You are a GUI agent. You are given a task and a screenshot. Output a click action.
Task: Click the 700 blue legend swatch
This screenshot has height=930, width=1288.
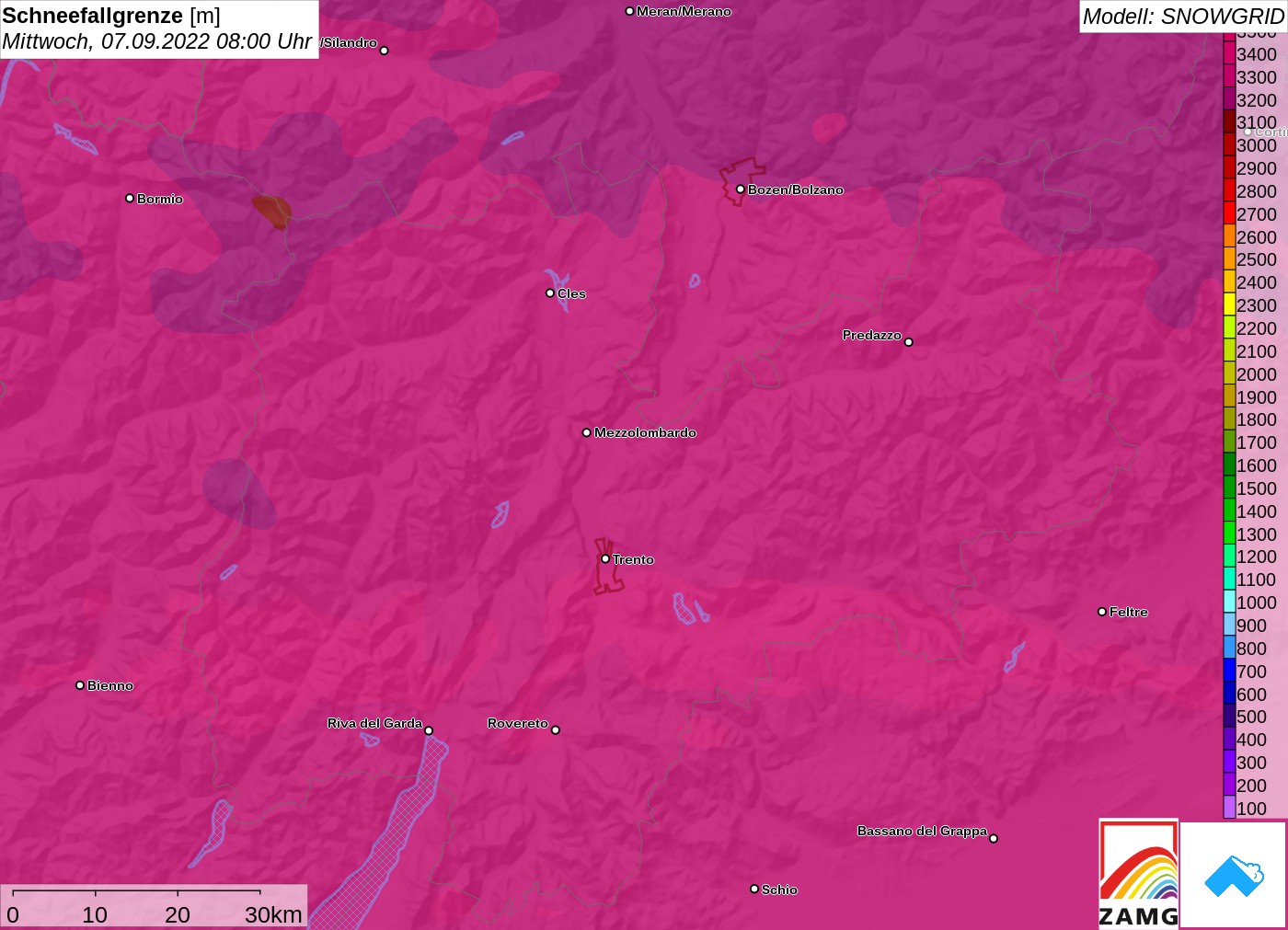[x=1229, y=671]
